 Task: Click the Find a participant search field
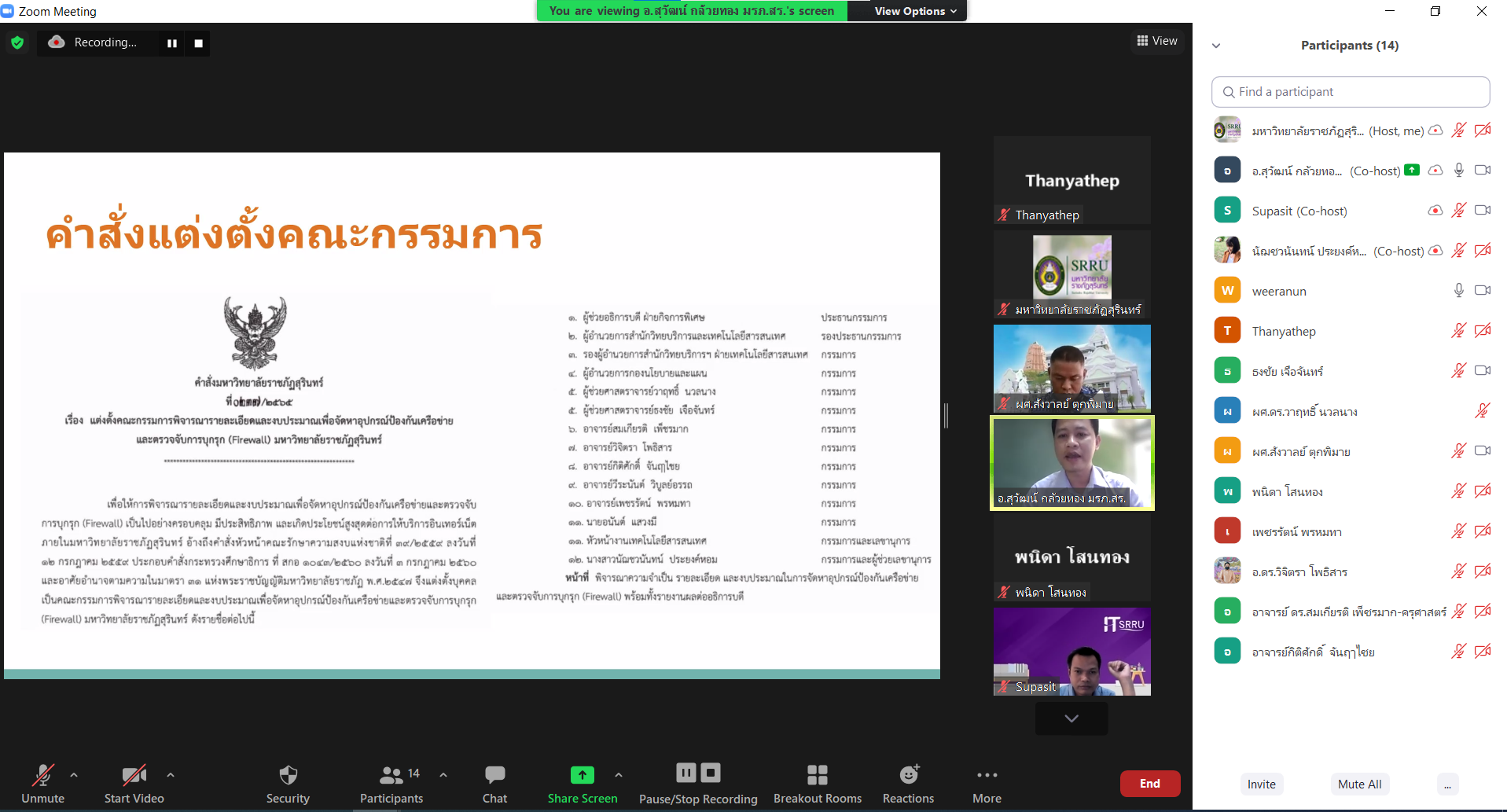tap(1351, 92)
